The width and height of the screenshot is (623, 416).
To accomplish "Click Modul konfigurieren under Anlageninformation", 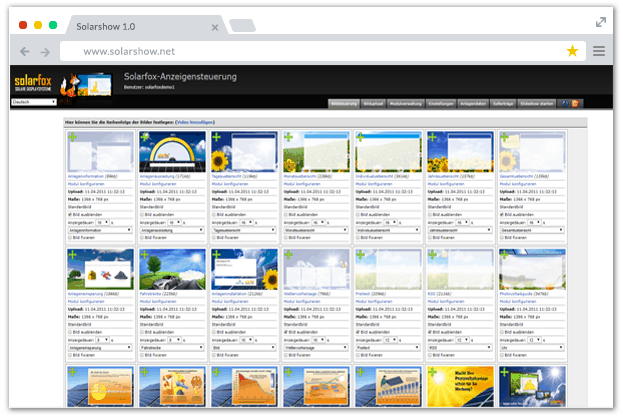I will [x=86, y=184].
